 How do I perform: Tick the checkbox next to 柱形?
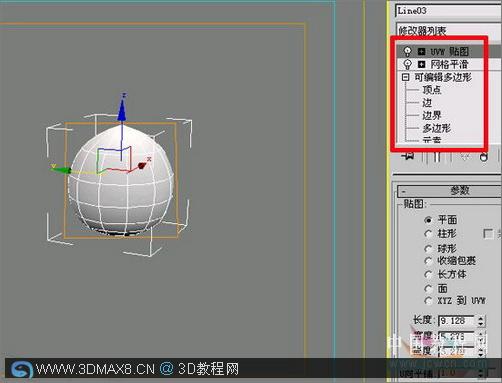click(488, 234)
